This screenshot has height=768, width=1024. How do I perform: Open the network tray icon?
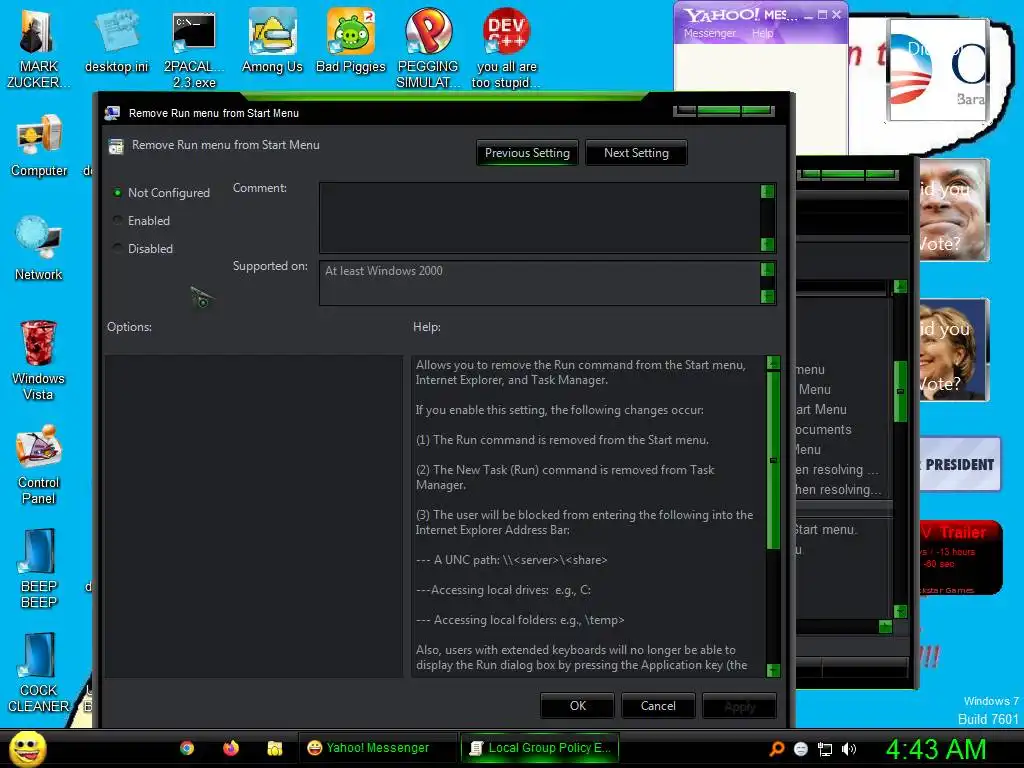click(825, 749)
